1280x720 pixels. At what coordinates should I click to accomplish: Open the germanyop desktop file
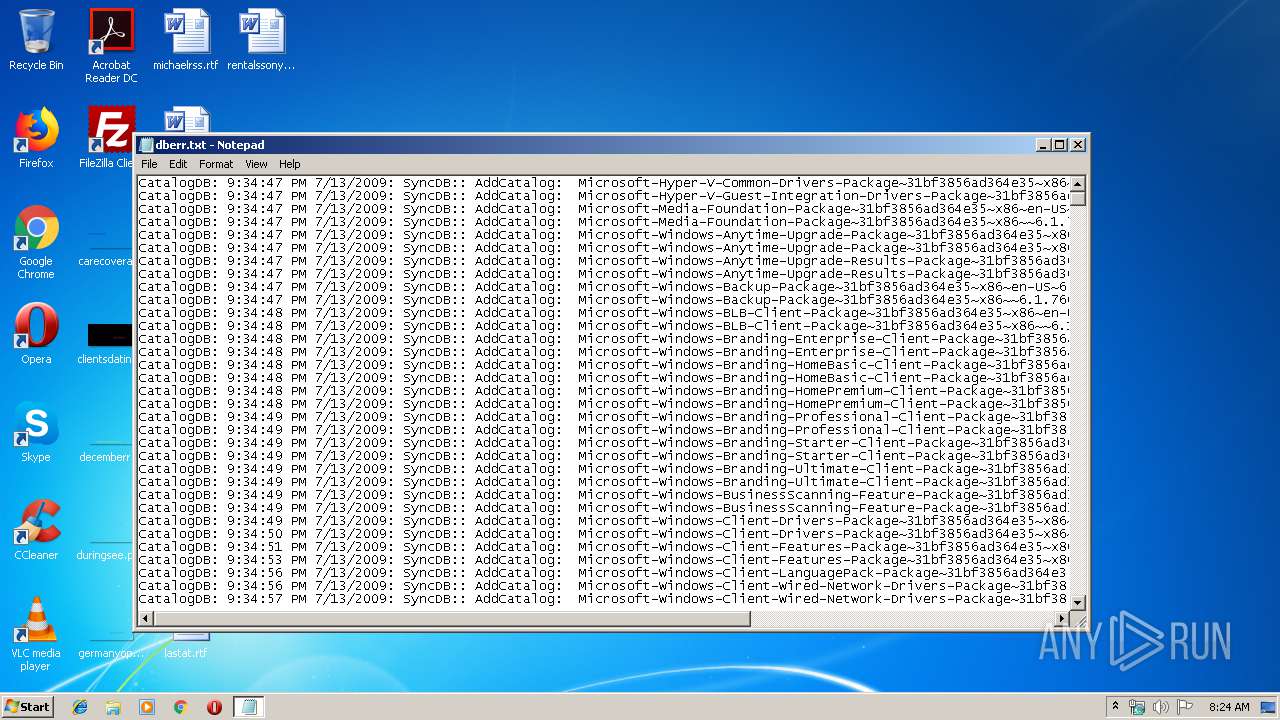tap(111, 646)
